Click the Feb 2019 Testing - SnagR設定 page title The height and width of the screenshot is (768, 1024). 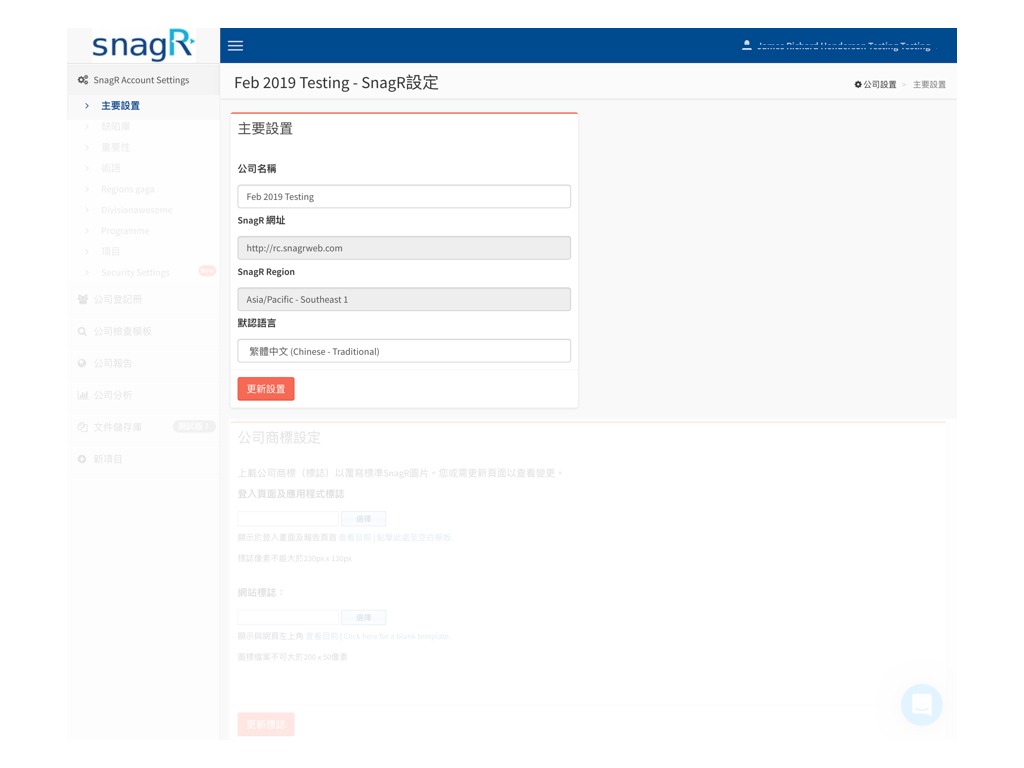(336, 83)
